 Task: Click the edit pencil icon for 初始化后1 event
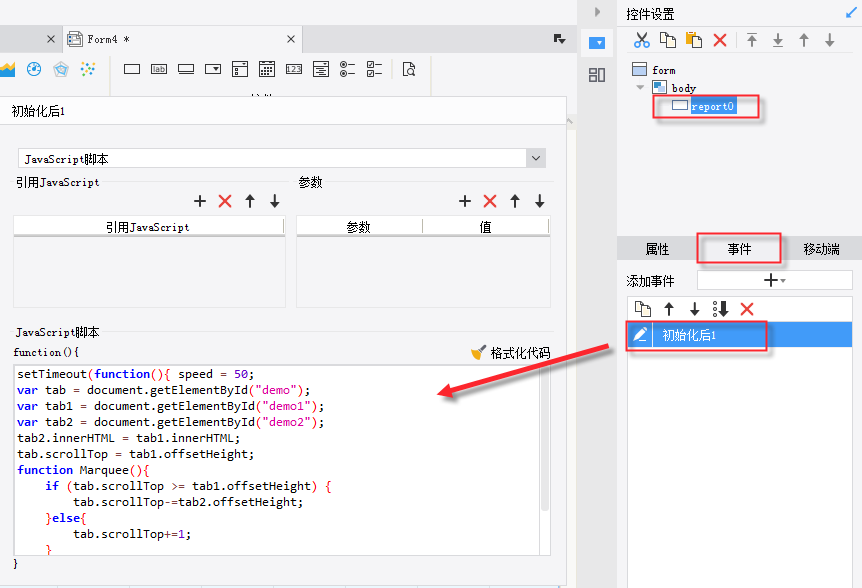641,335
